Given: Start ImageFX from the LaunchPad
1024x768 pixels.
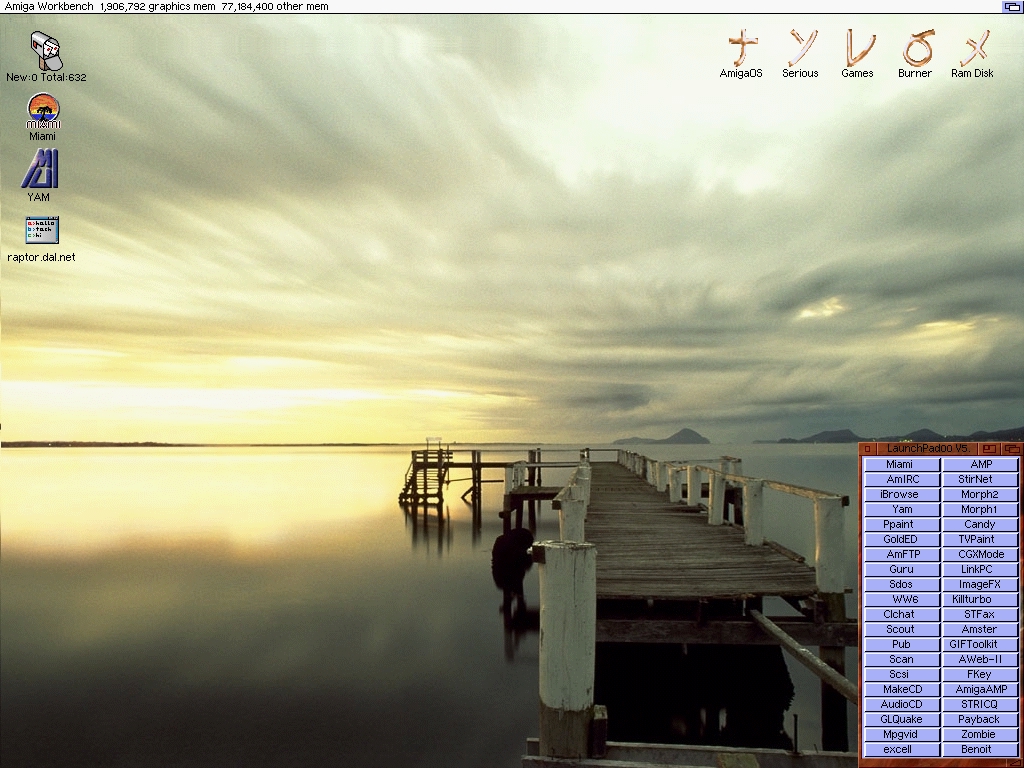Looking at the screenshot, I should tap(979, 585).
